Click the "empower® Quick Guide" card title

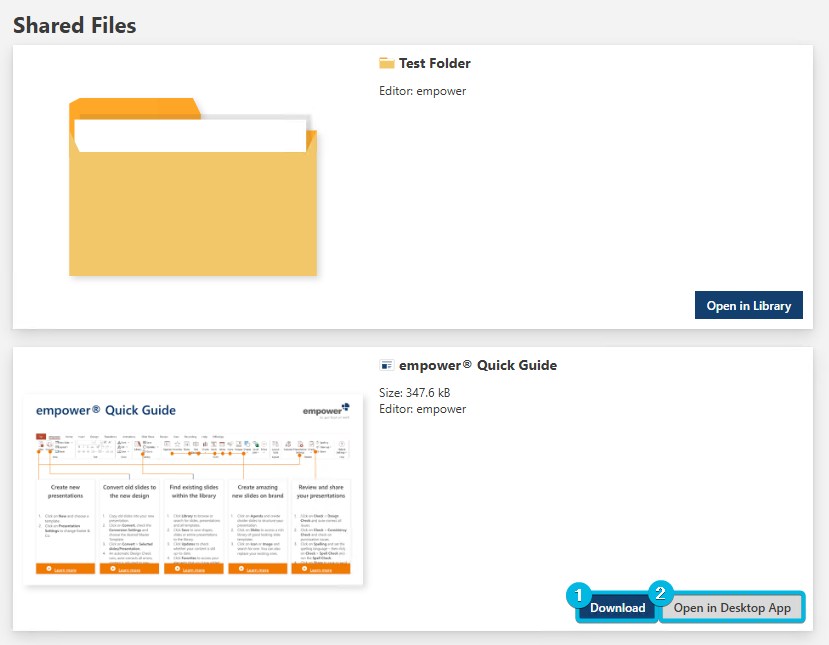tap(478, 365)
